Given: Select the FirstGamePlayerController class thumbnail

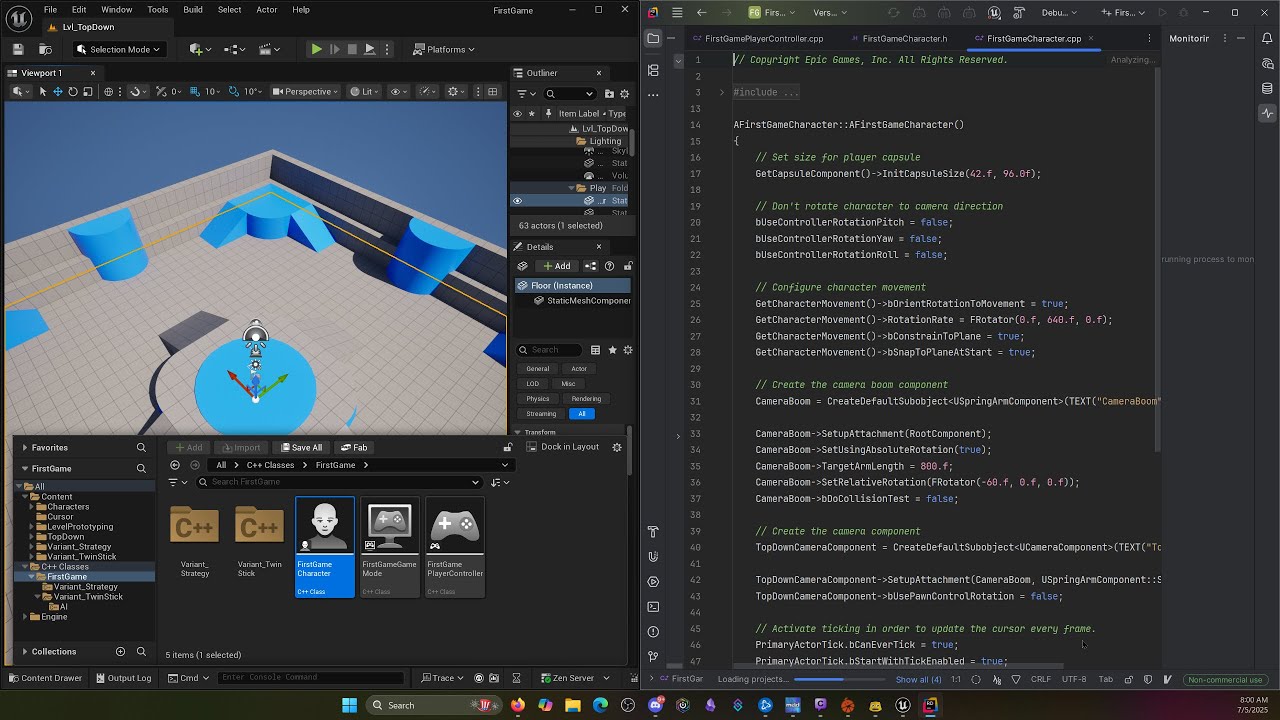Looking at the screenshot, I should point(455,547).
